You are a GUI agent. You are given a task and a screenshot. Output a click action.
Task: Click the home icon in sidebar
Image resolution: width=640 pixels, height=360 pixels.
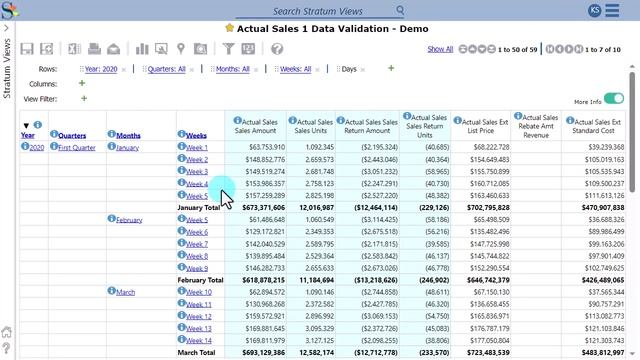tap(7, 332)
